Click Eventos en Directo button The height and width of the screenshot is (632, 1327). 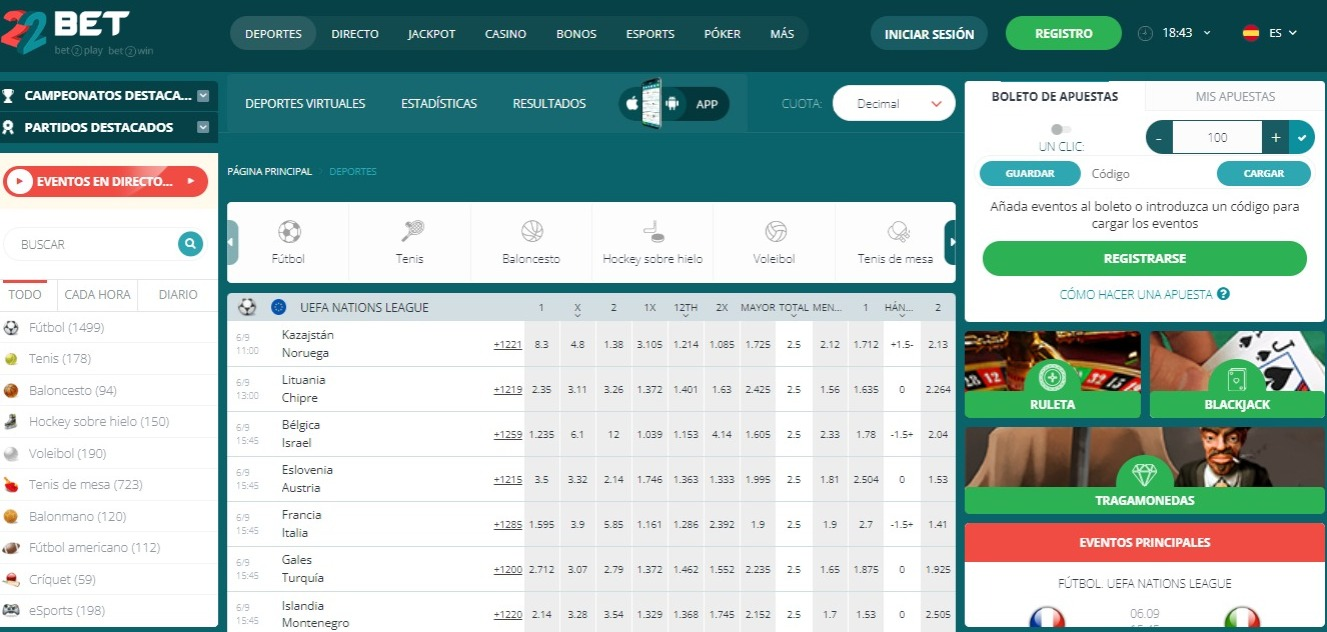click(x=106, y=181)
